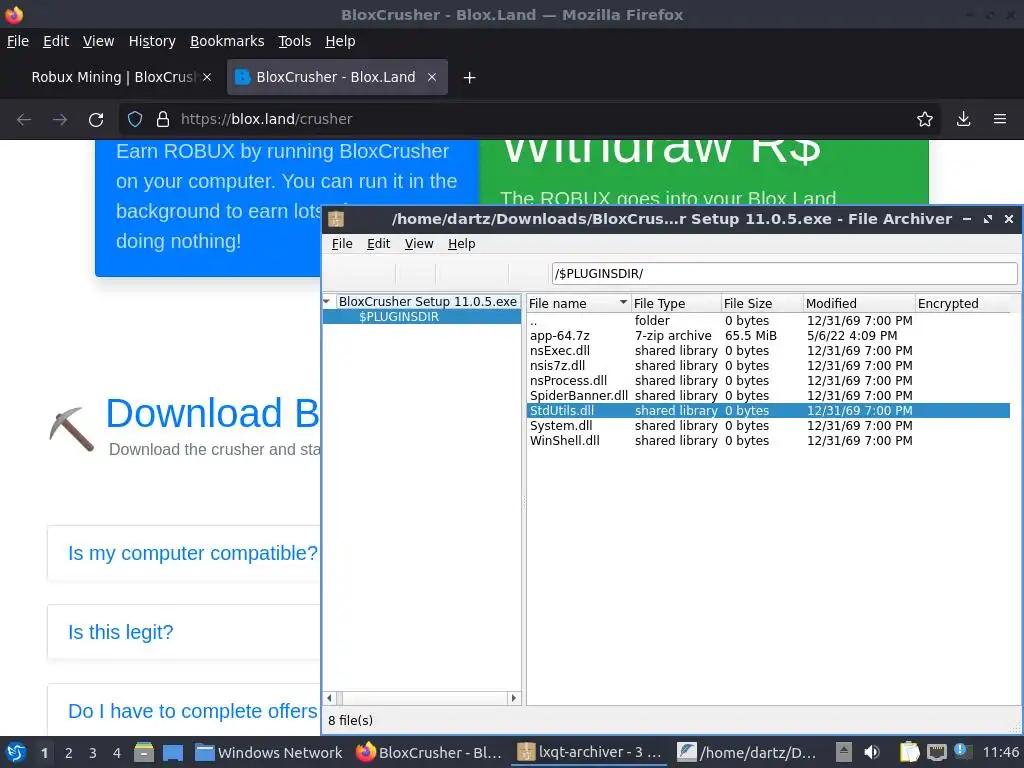This screenshot has height=768, width=1024.
Task: Bookmark this page with the star
Action: click(x=924, y=119)
